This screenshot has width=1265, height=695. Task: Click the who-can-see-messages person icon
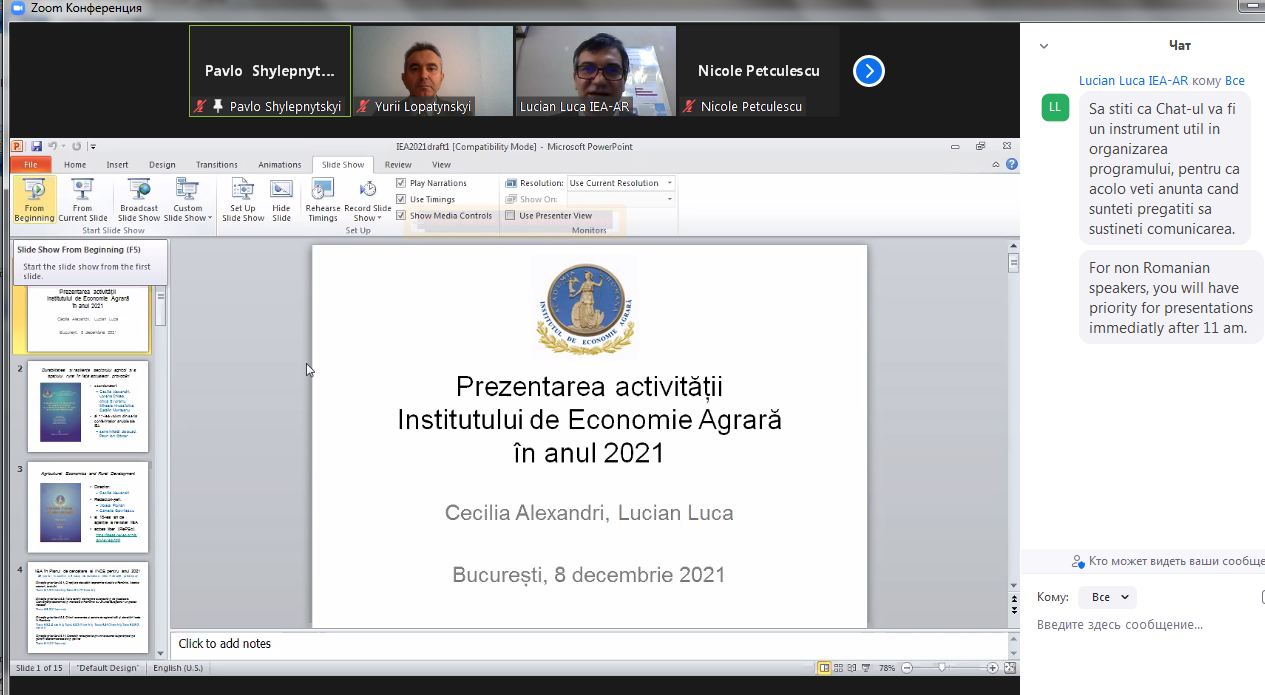[x=1077, y=562]
